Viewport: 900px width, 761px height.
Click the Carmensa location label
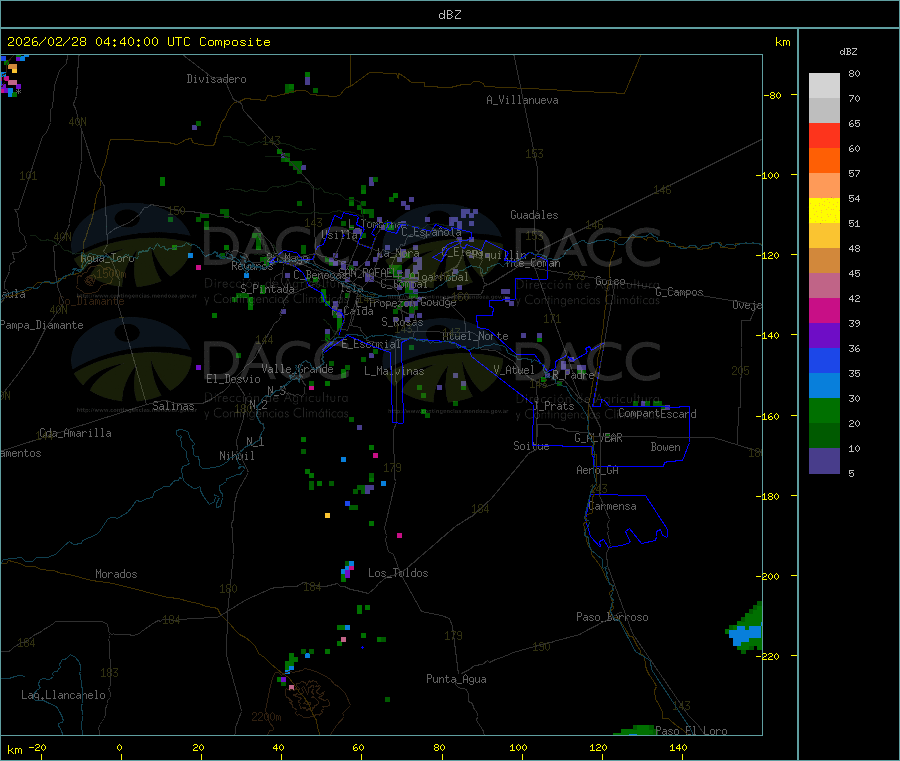612,506
